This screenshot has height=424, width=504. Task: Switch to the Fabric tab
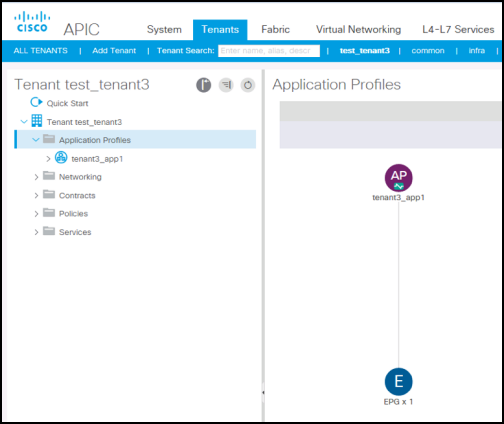pos(275,29)
